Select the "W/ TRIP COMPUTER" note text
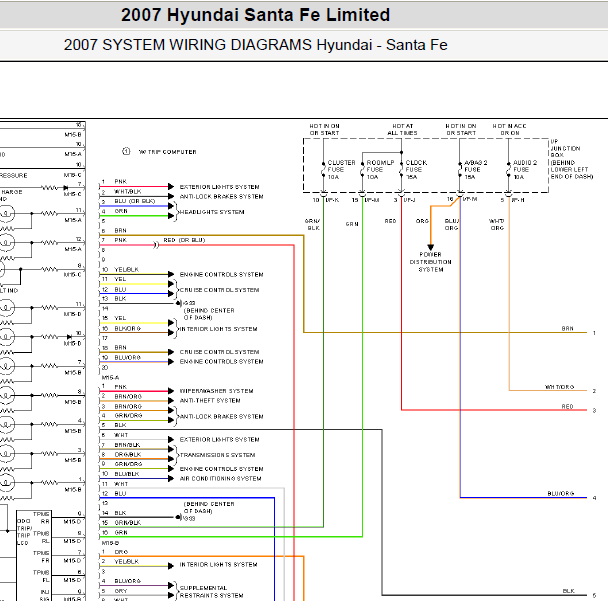This screenshot has width=608, height=601. point(168,152)
